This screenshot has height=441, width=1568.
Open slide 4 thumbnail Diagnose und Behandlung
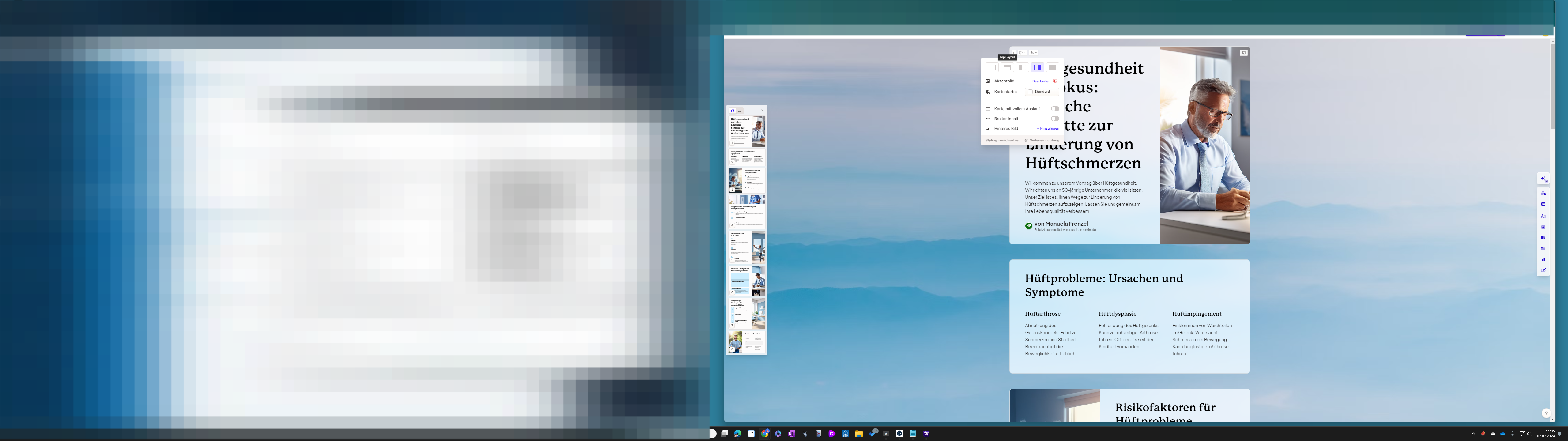click(747, 211)
